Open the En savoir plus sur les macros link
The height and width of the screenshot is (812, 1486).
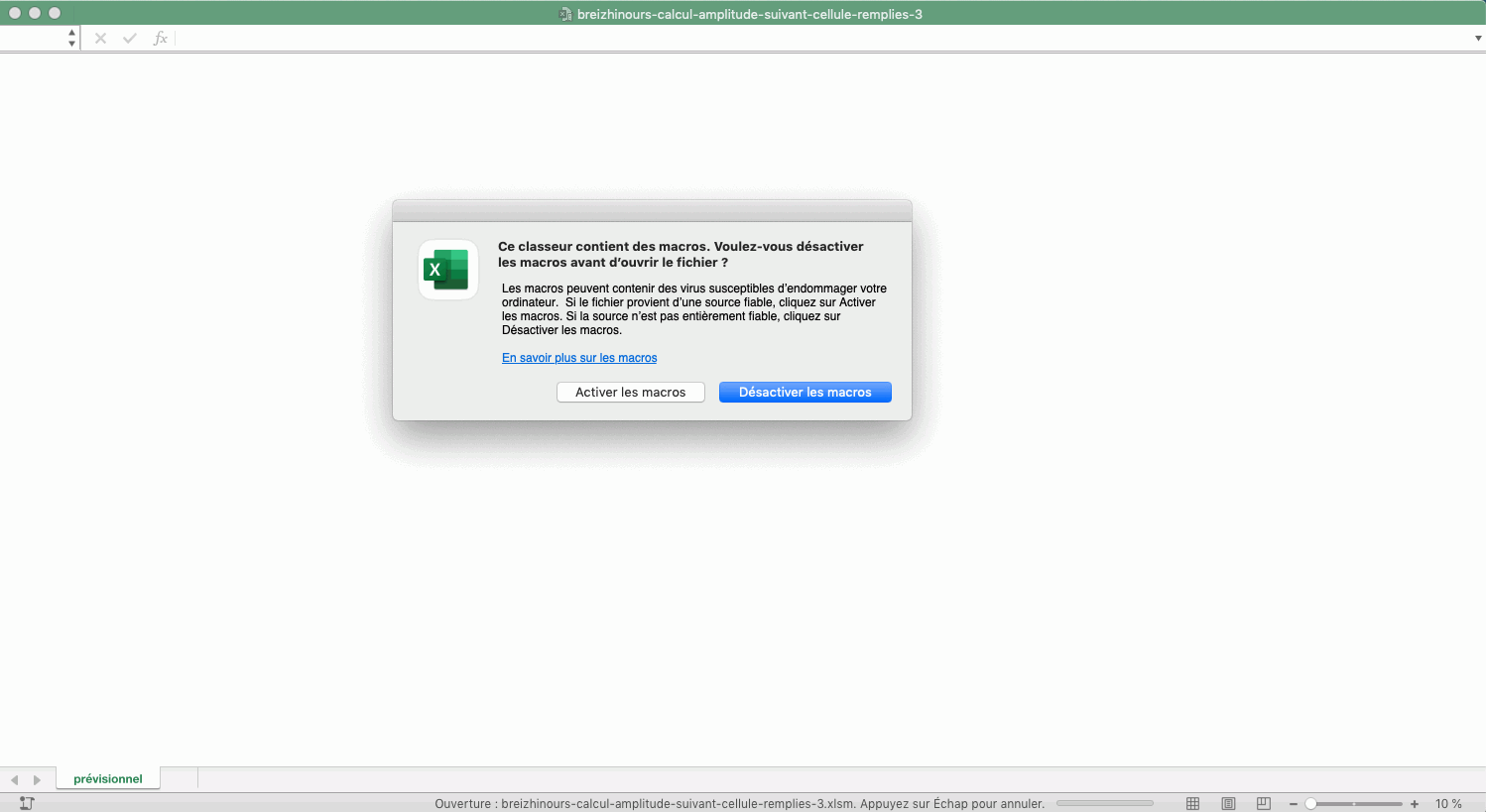click(579, 358)
